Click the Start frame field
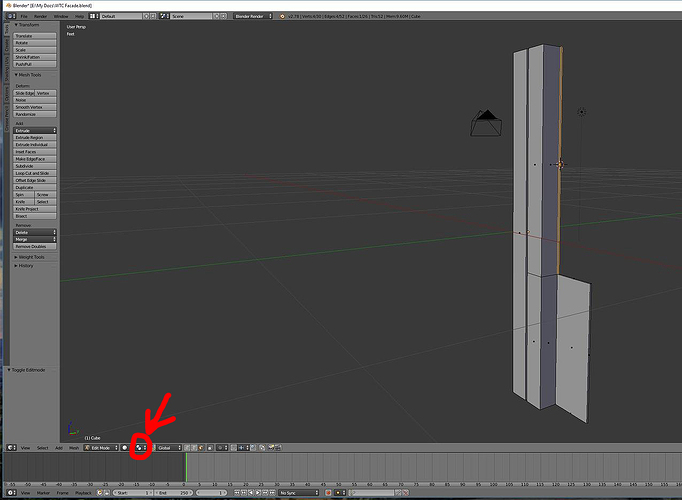Image resolution: width=682 pixels, height=500 pixels. pyautogui.click(x=133, y=493)
